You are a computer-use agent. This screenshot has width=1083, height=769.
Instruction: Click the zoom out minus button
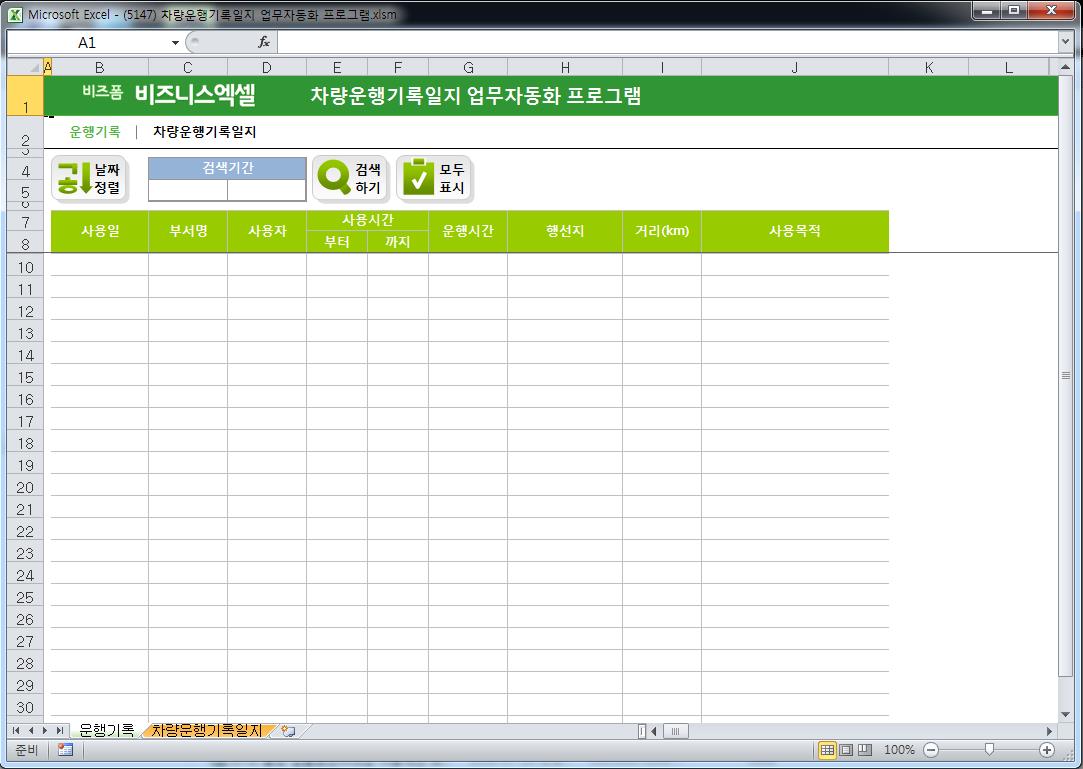931,750
